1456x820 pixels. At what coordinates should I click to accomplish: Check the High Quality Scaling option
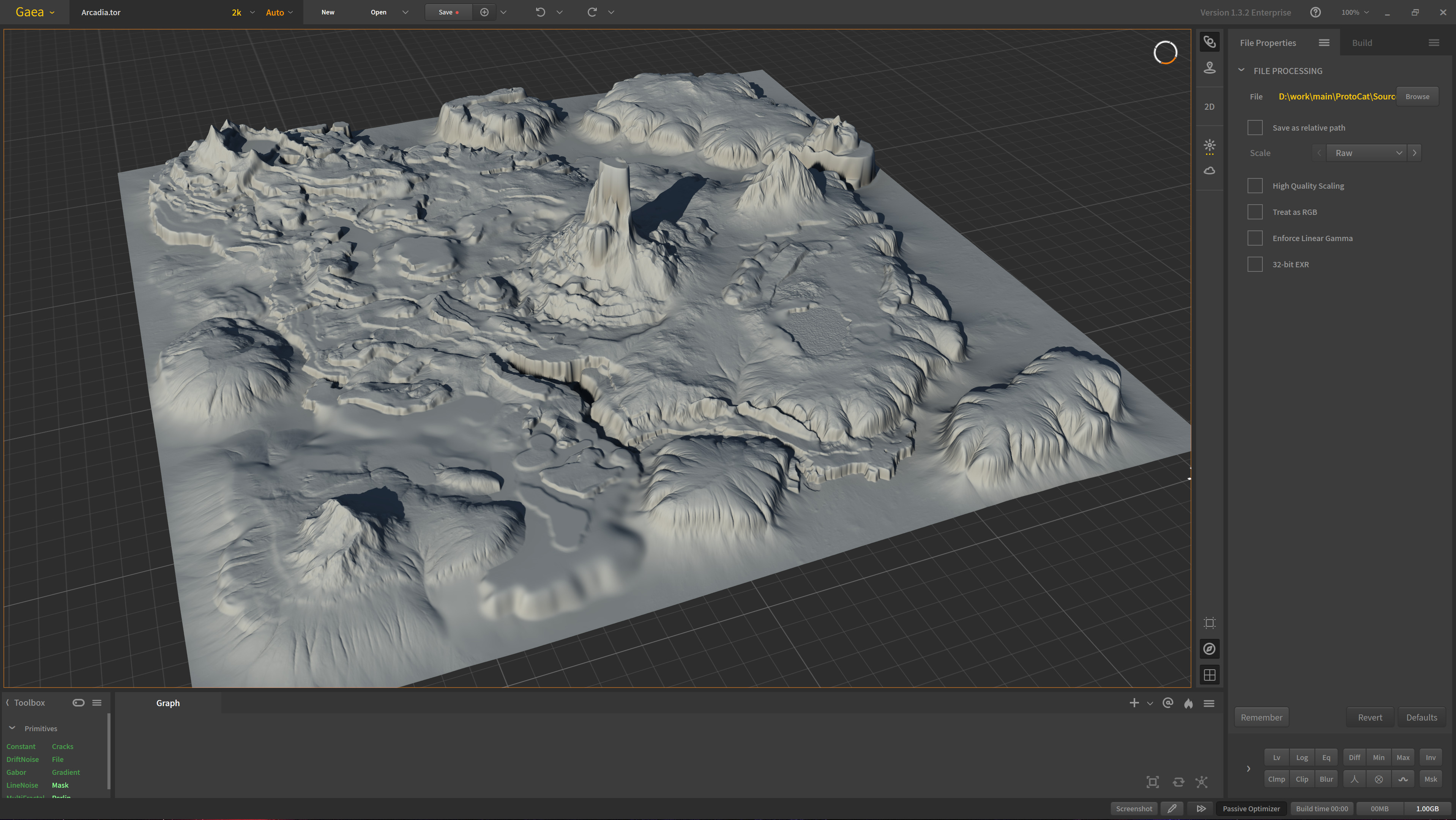click(x=1255, y=186)
